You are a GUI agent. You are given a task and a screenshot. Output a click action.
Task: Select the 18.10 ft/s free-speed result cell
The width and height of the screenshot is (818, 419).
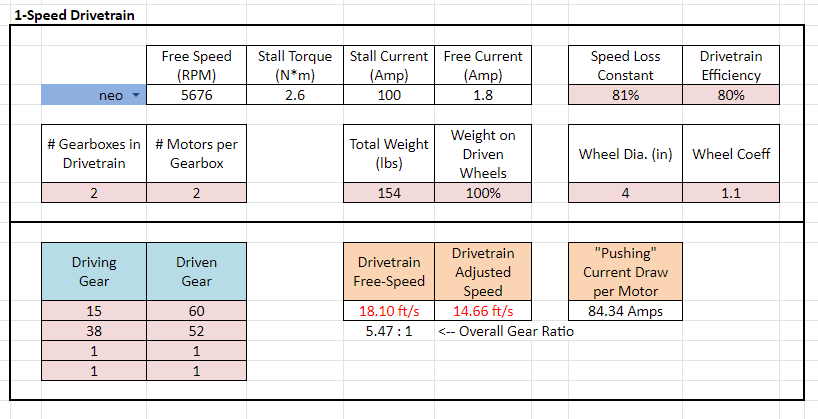point(391,312)
